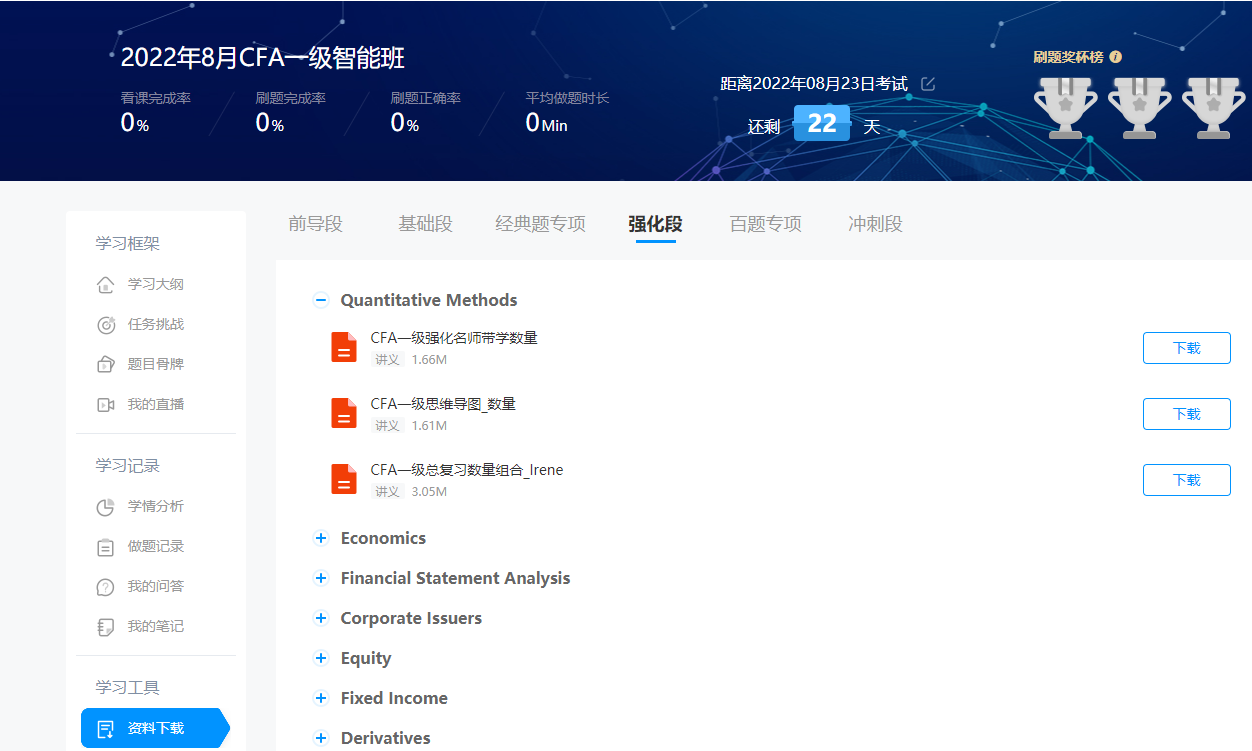
Task: Click the 学情分析 pie chart icon
Action: click(x=106, y=507)
